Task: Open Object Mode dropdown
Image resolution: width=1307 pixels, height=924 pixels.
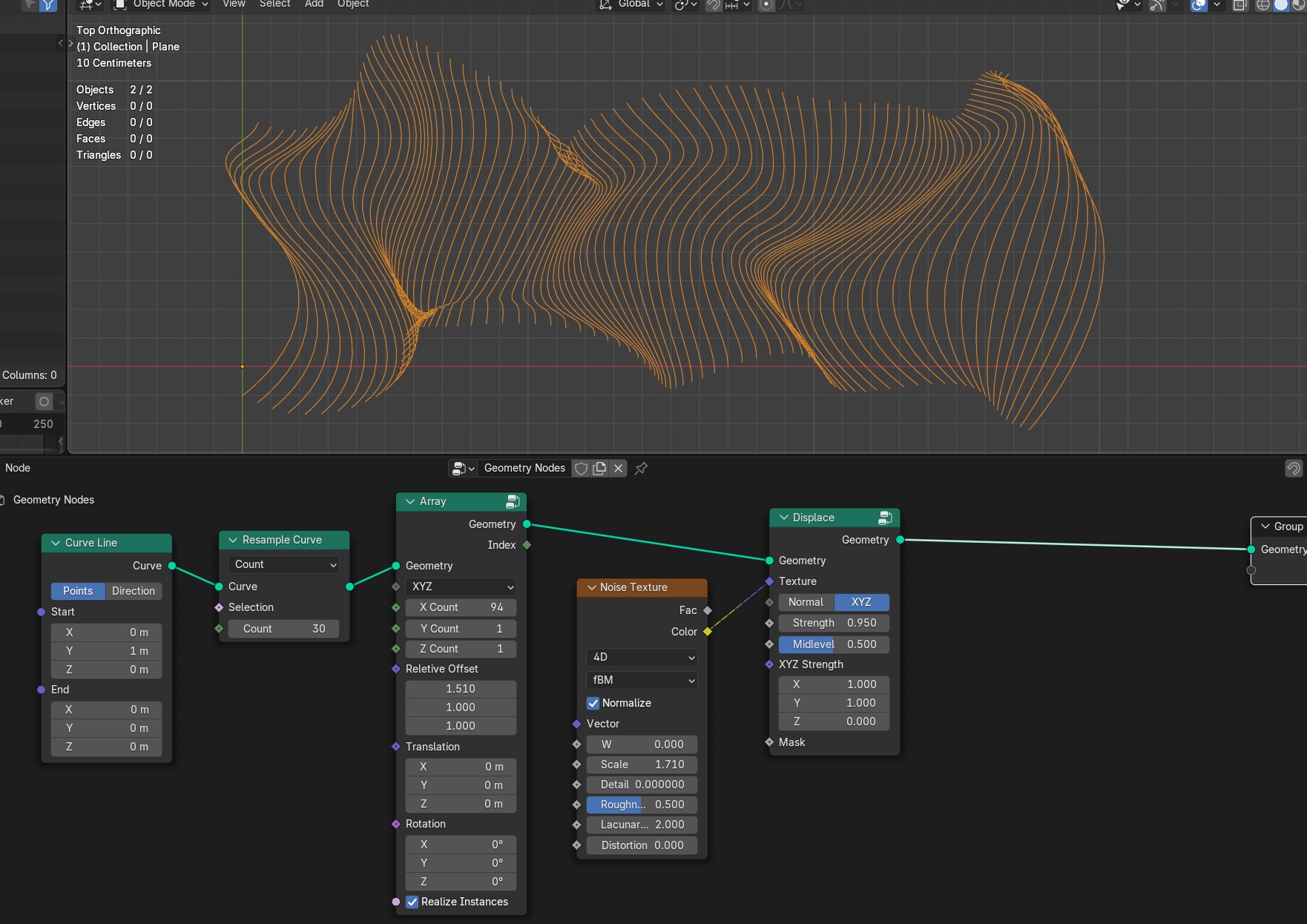Action: click(x=161, y=4)
